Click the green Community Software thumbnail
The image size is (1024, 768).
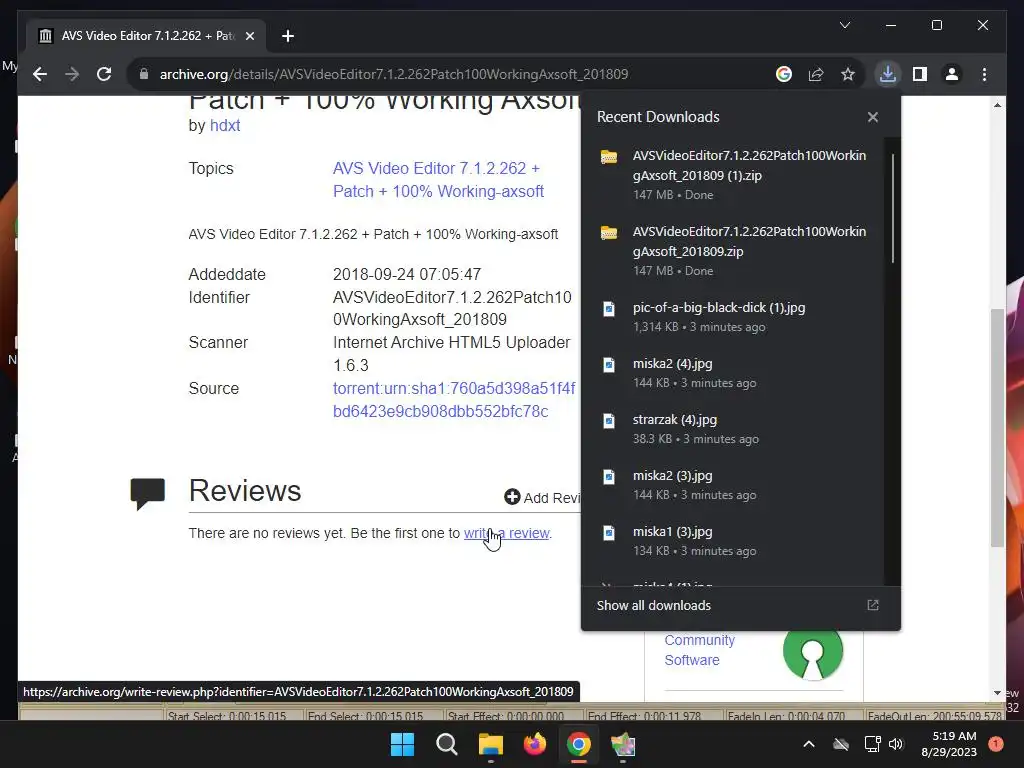pyautogui.click(x=813, y=652)
